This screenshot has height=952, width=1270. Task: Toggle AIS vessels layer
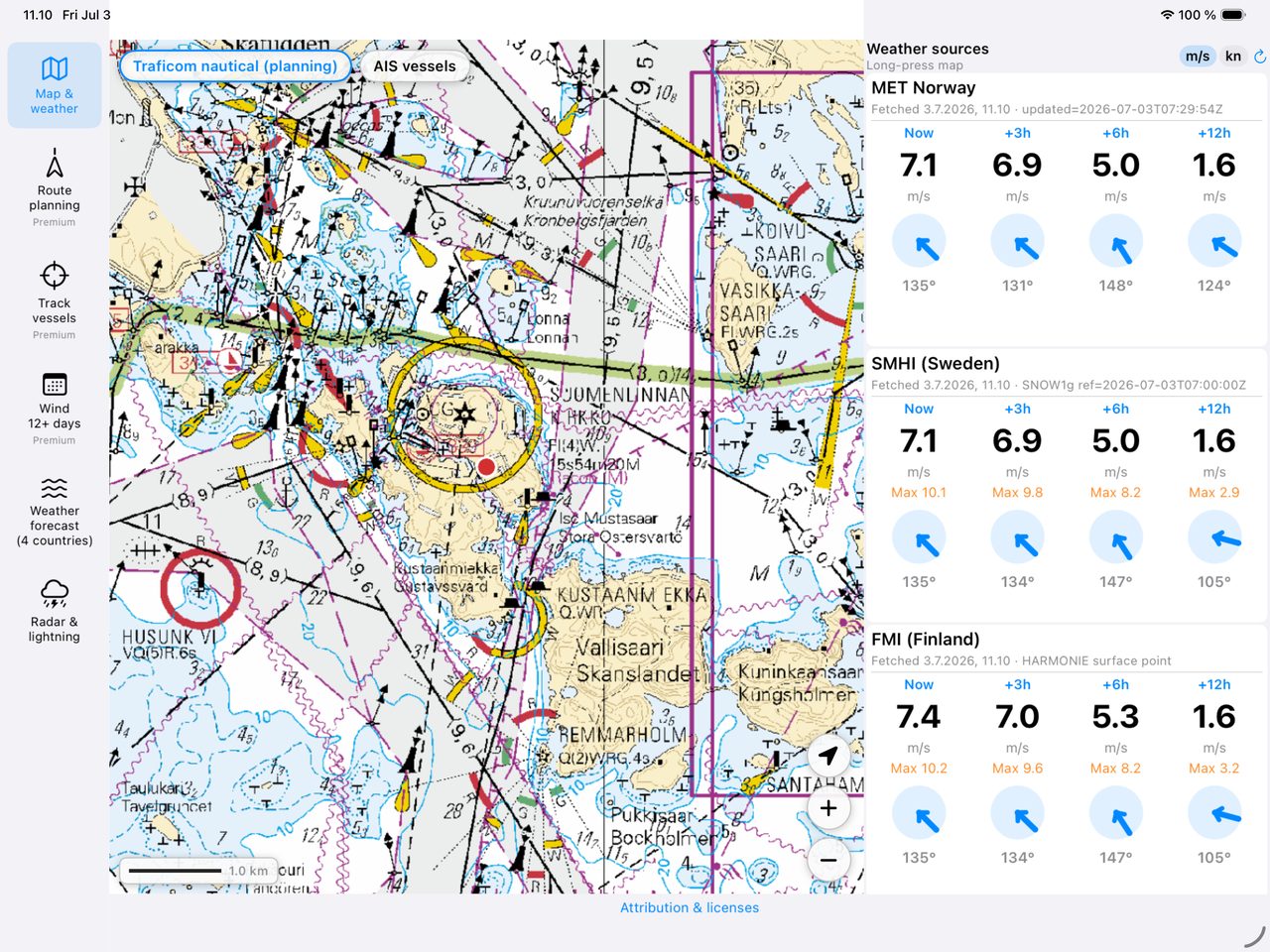[415, 66]
